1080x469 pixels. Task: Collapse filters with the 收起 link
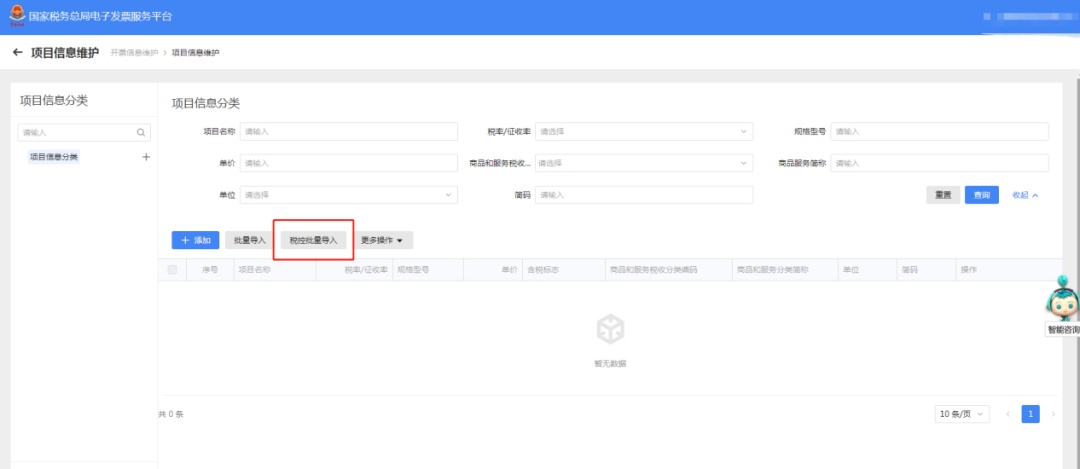pos(1025,195)
